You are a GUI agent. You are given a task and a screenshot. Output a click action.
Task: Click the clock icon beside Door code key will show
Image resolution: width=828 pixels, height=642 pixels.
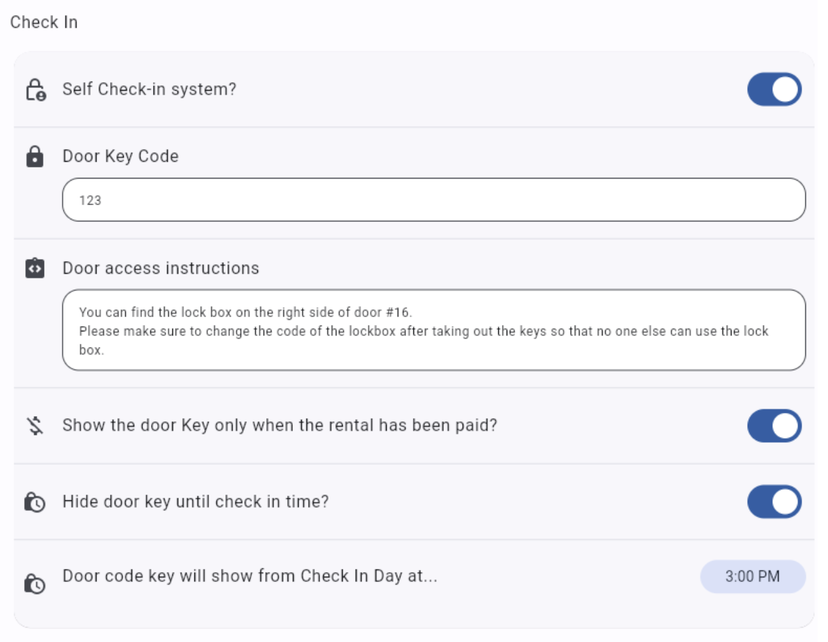(35, 583)
